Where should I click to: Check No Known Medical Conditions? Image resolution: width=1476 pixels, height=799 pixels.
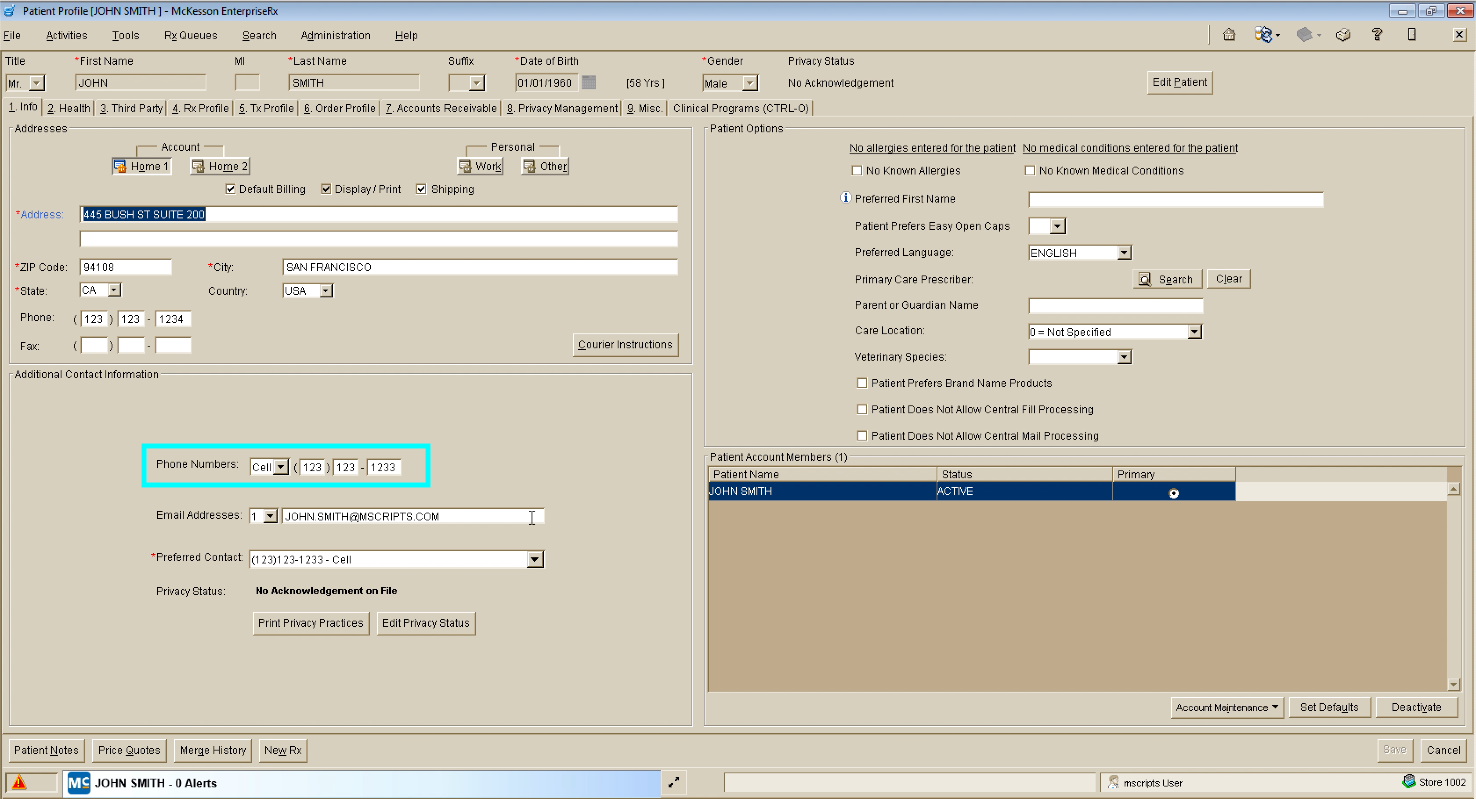(1030, 171)
